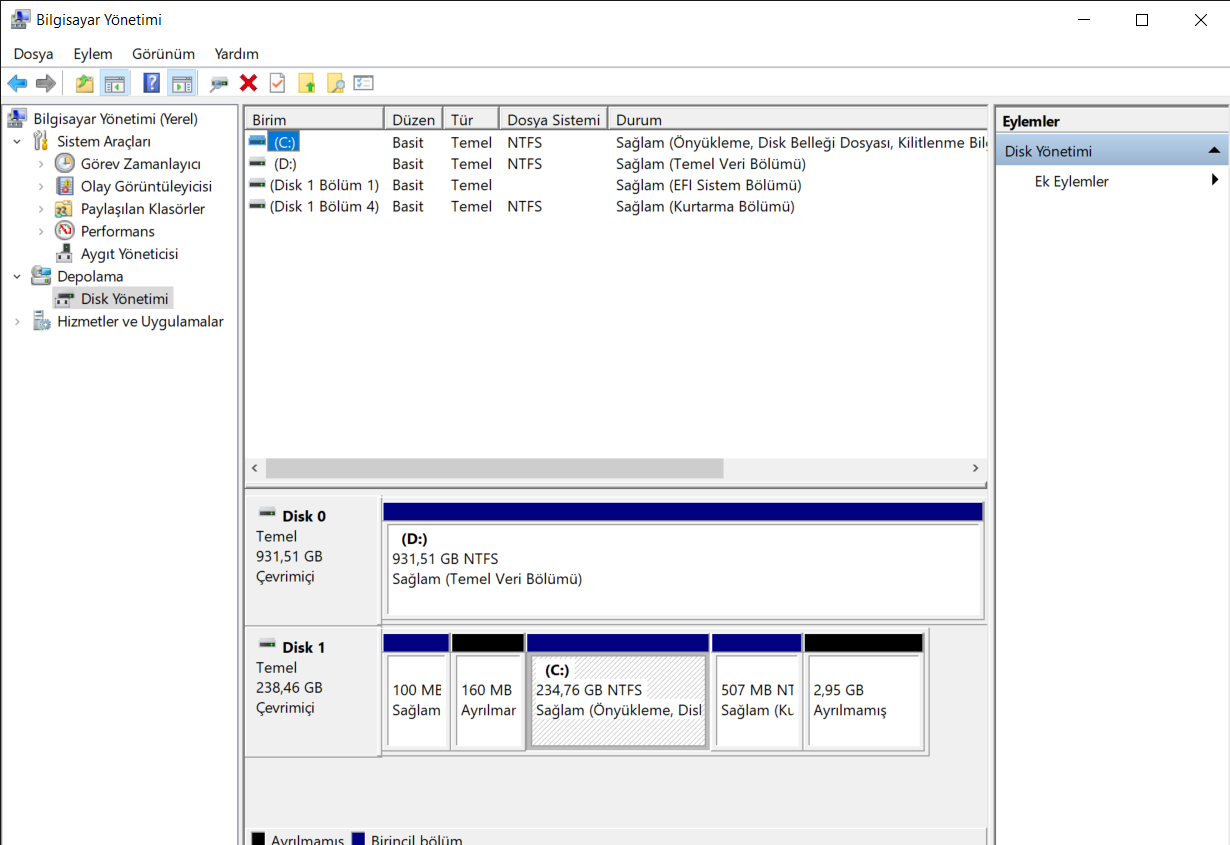Click the Bilgisayar Yönetimi (Yerel) root icon
The width and height of the screenshot is (1230, 845).
pyautogui.click(x=17, y=118)
